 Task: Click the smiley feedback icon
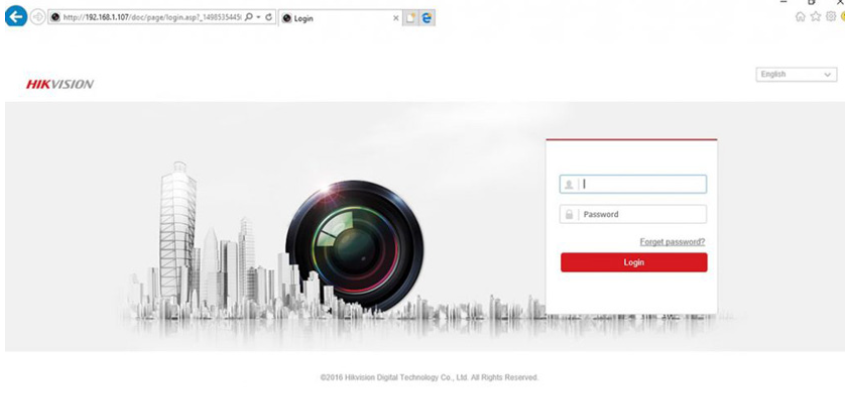coord(845,17)
